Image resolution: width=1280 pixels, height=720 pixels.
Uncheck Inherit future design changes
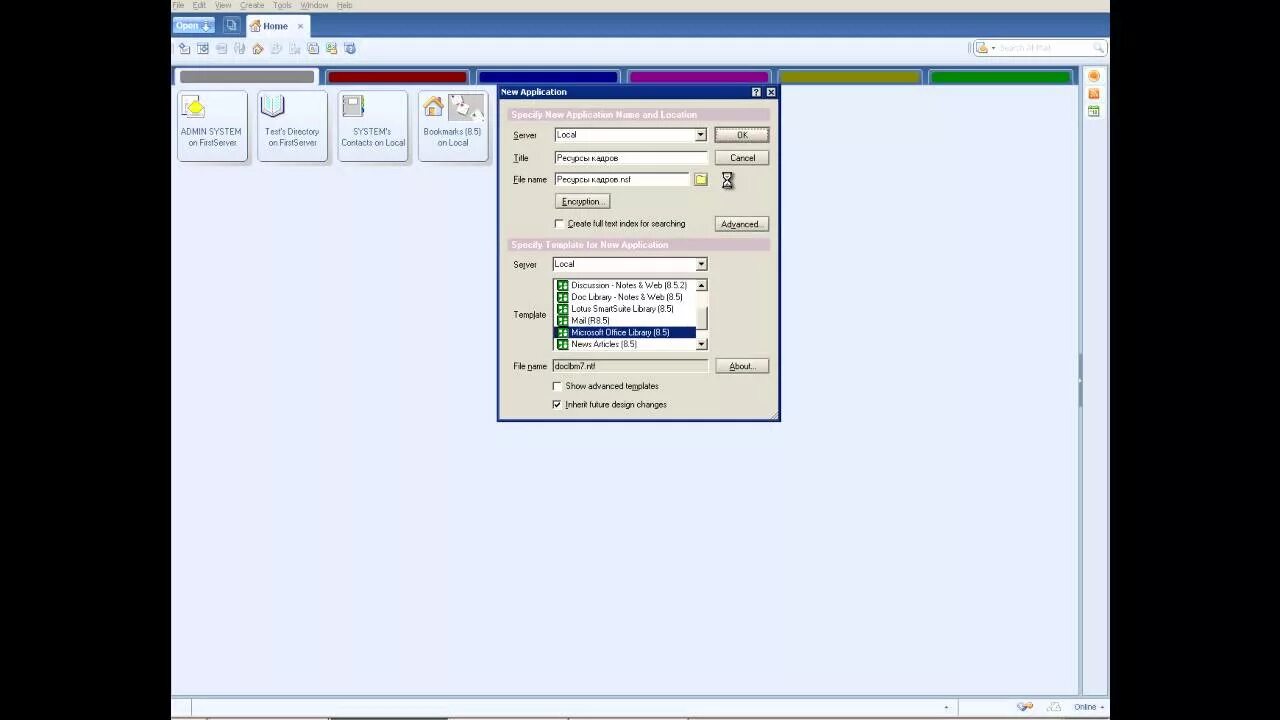[557, 404]
